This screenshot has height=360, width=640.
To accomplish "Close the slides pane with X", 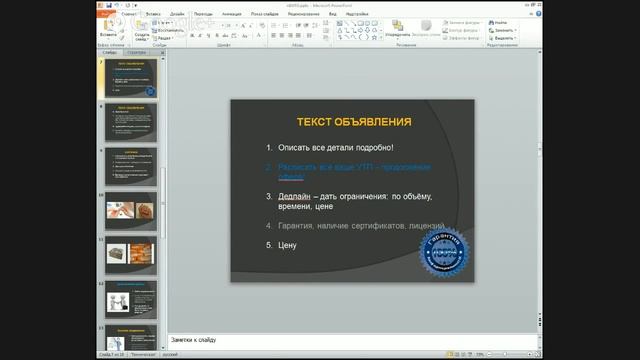I will tap(162, 53).
